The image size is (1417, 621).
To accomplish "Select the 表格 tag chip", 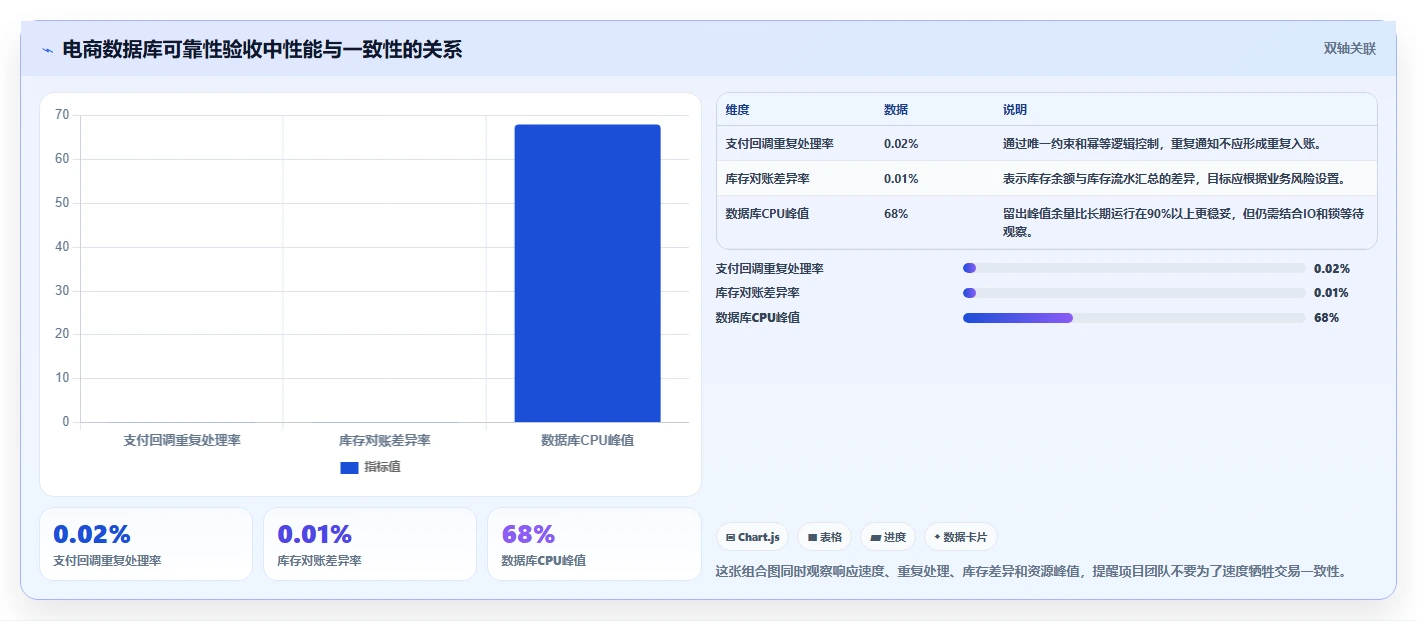I will pyautogui.click(x=824, y=537).
